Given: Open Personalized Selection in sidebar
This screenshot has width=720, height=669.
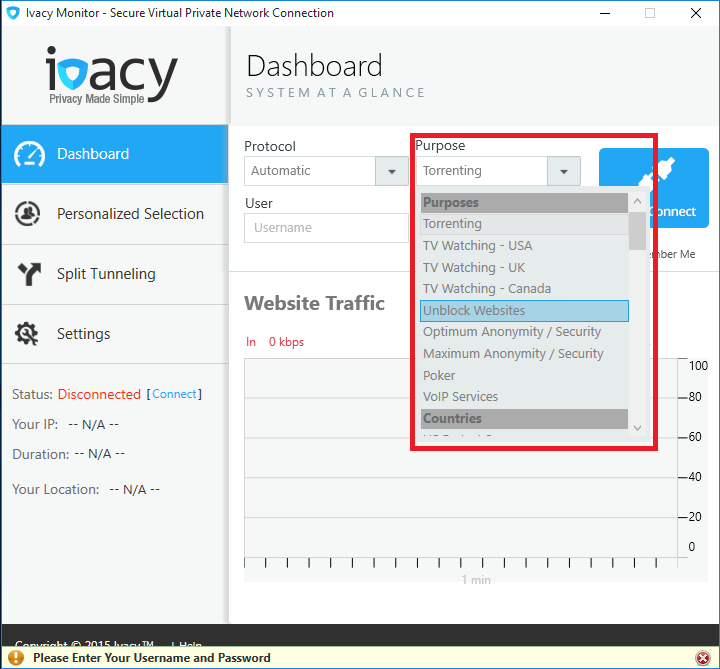Looking at the screenshot, I should pos(115,214).
